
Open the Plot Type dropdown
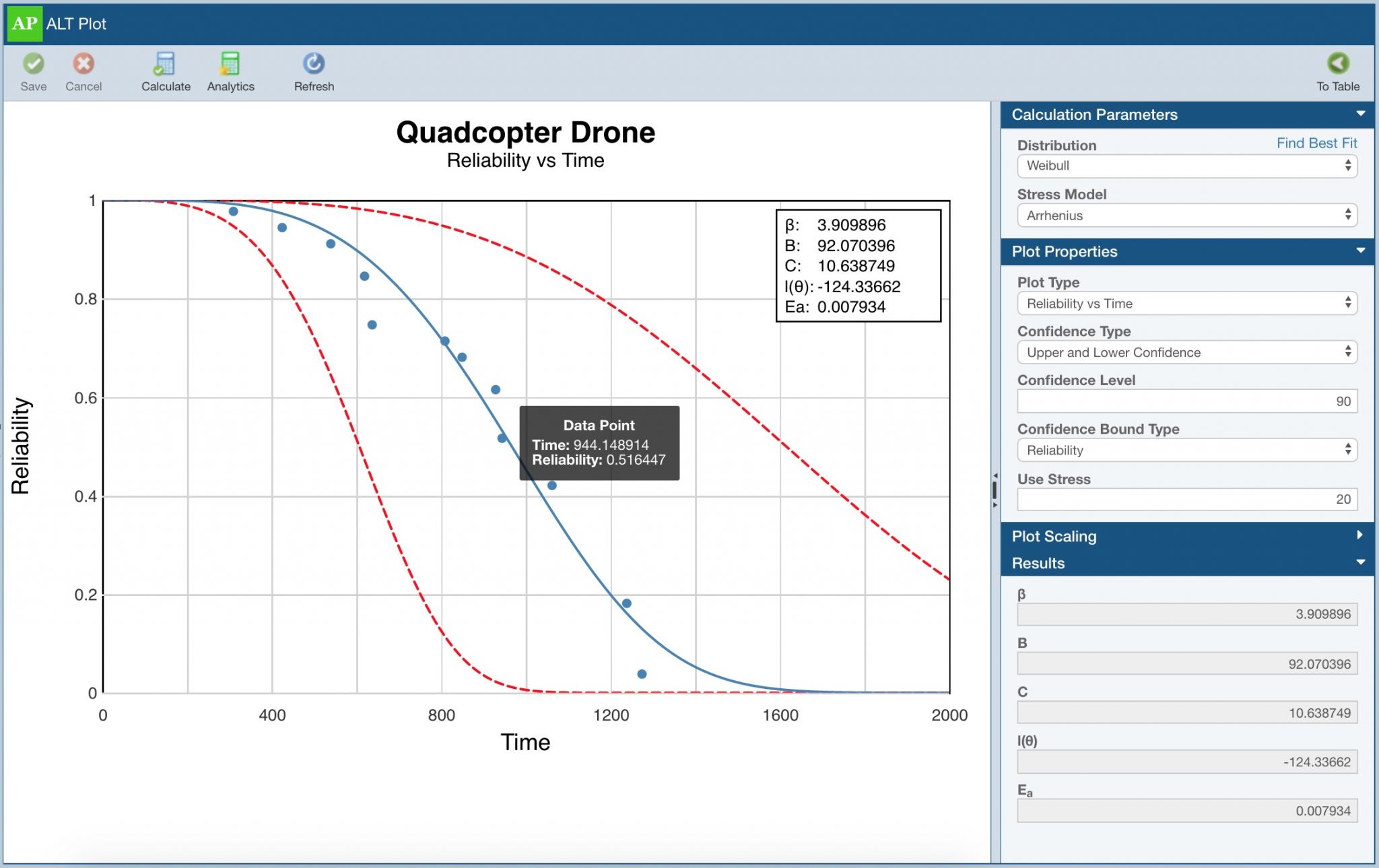click(x=1187, y=304)
